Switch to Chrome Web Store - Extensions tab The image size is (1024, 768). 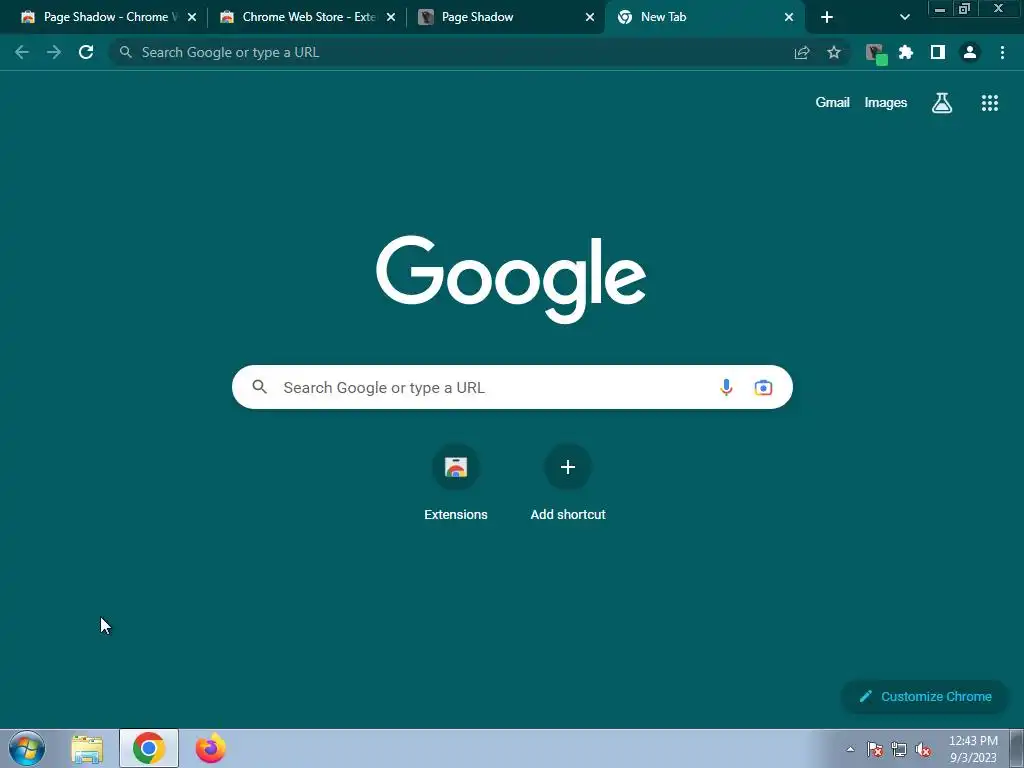pyautogui.click(x=307, y=17)
